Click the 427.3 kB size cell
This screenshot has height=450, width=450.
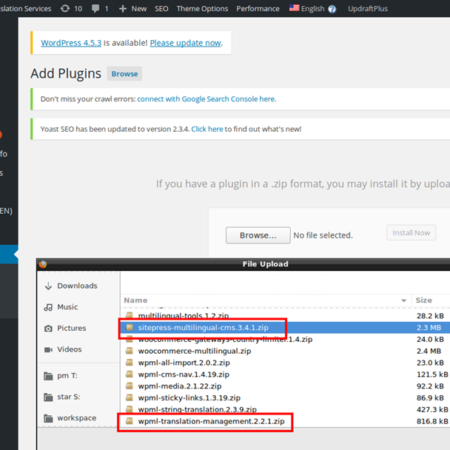coord(432,409)
